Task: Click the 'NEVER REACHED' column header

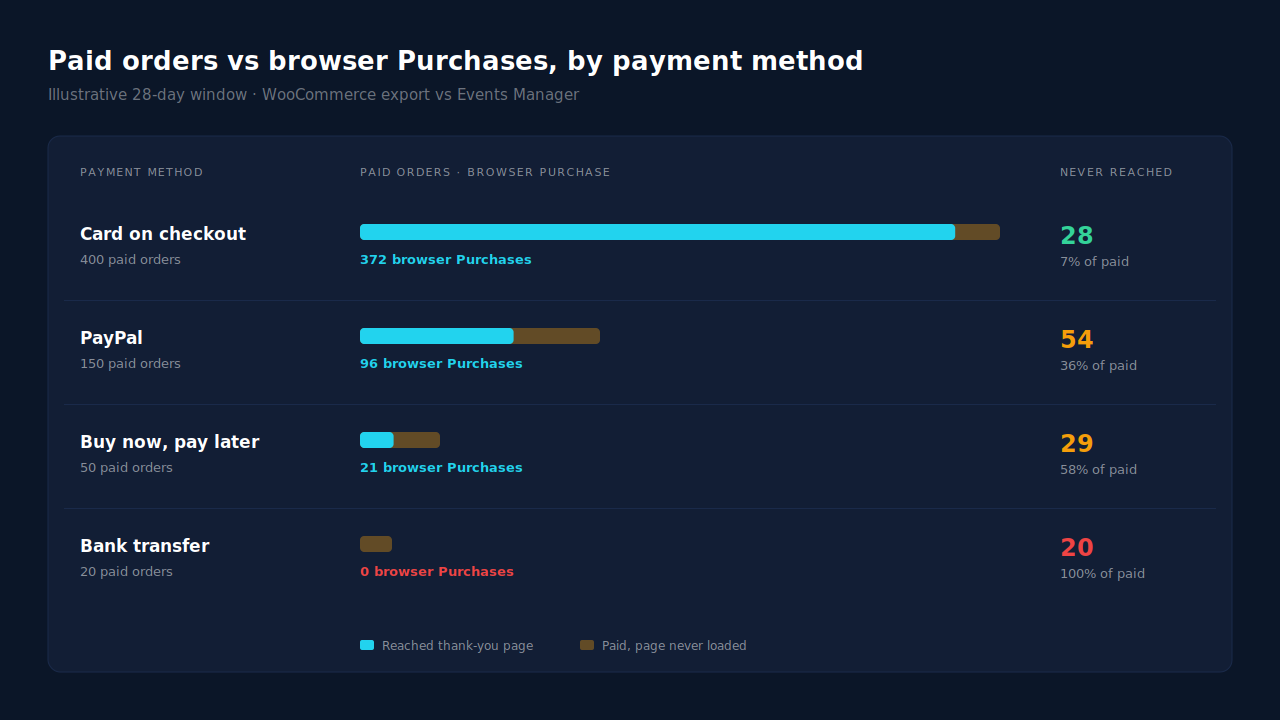Action: coord(1116,173)
